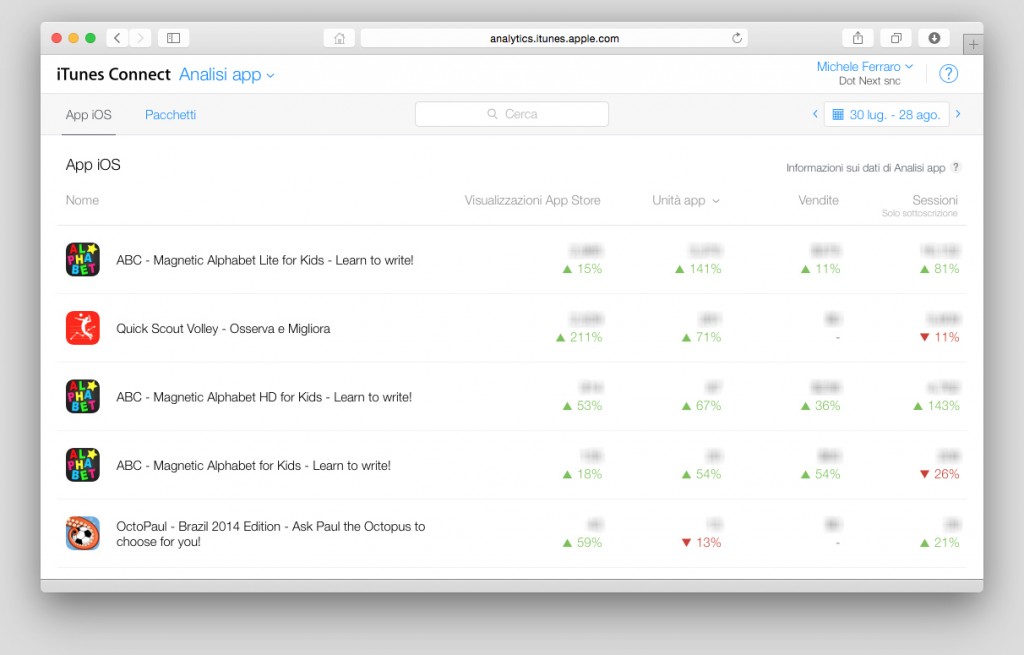Open ABC - Magnetic Alphabet Lite for Kids link

pos(264,260)
